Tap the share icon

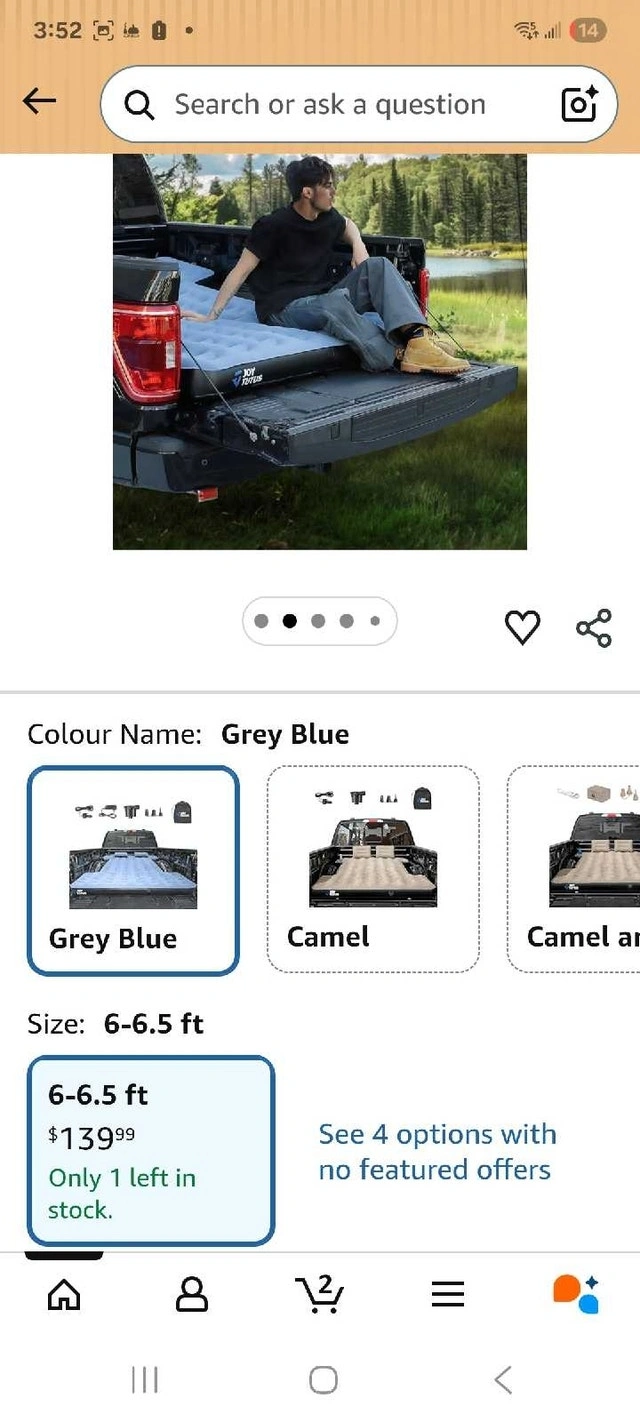click(593, 628)
